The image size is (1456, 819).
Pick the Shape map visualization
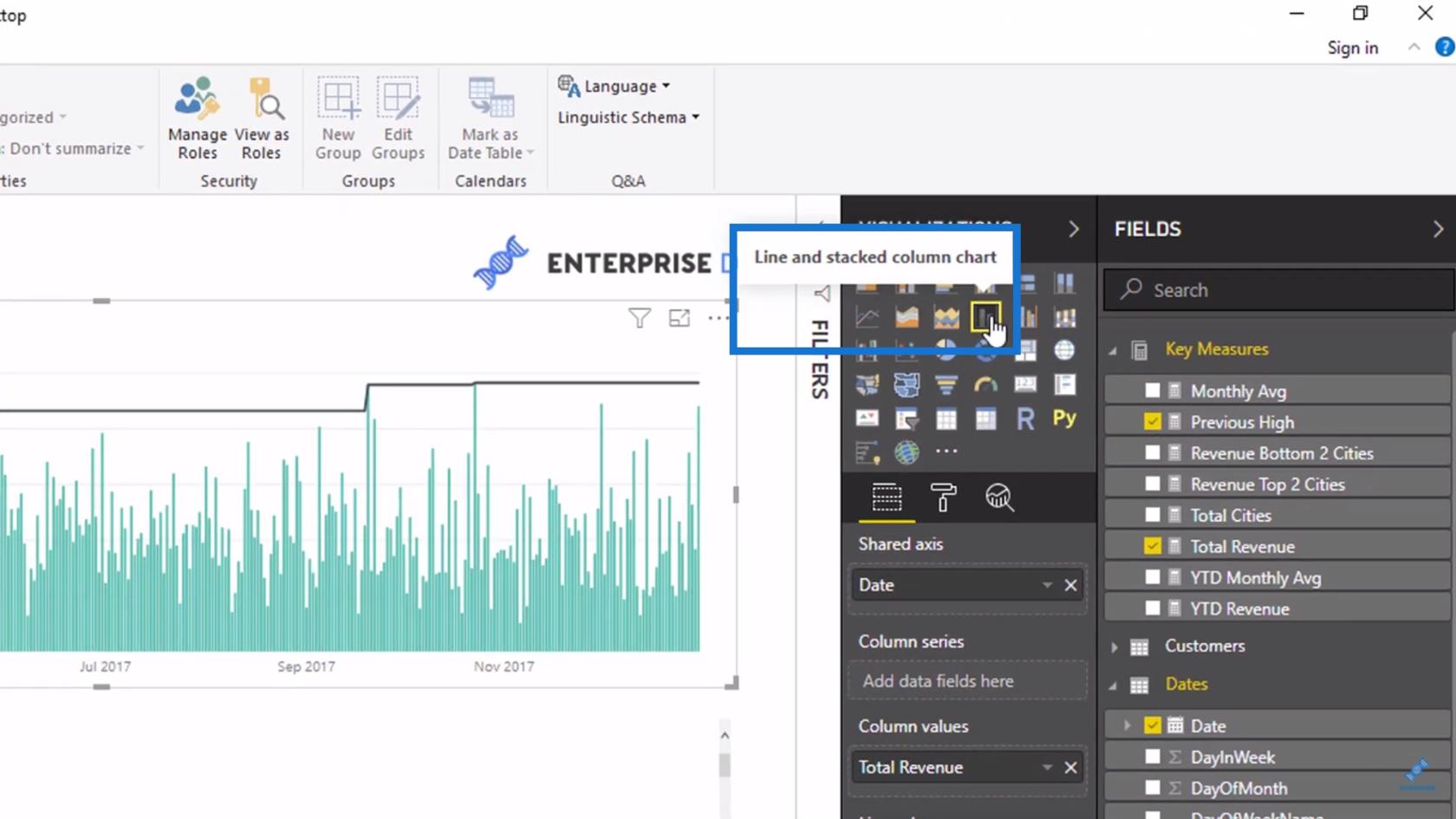pyautogui.click(x=907, y=384)
